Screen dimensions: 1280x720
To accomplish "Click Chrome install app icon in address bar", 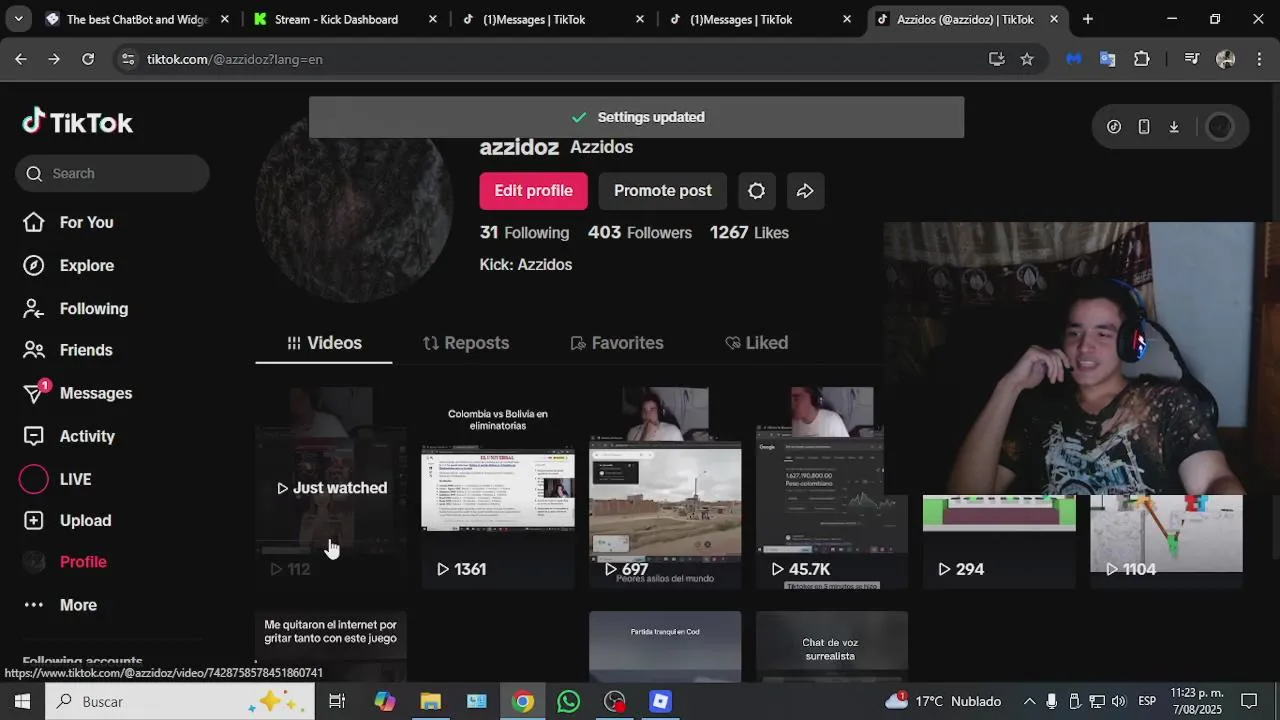I will [996, 59].
